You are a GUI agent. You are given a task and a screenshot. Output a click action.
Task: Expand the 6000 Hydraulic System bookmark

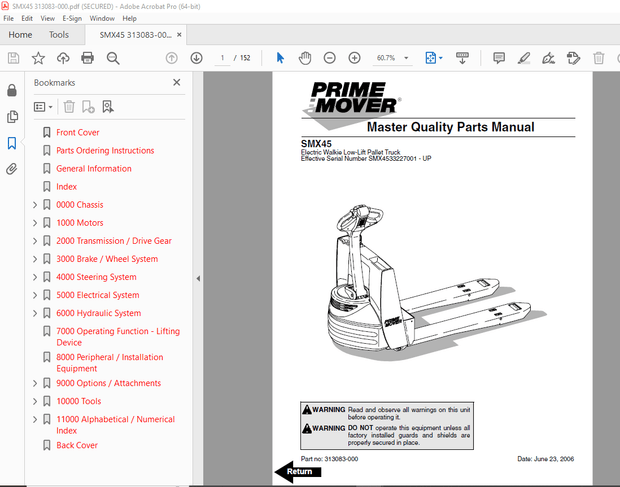35,313
